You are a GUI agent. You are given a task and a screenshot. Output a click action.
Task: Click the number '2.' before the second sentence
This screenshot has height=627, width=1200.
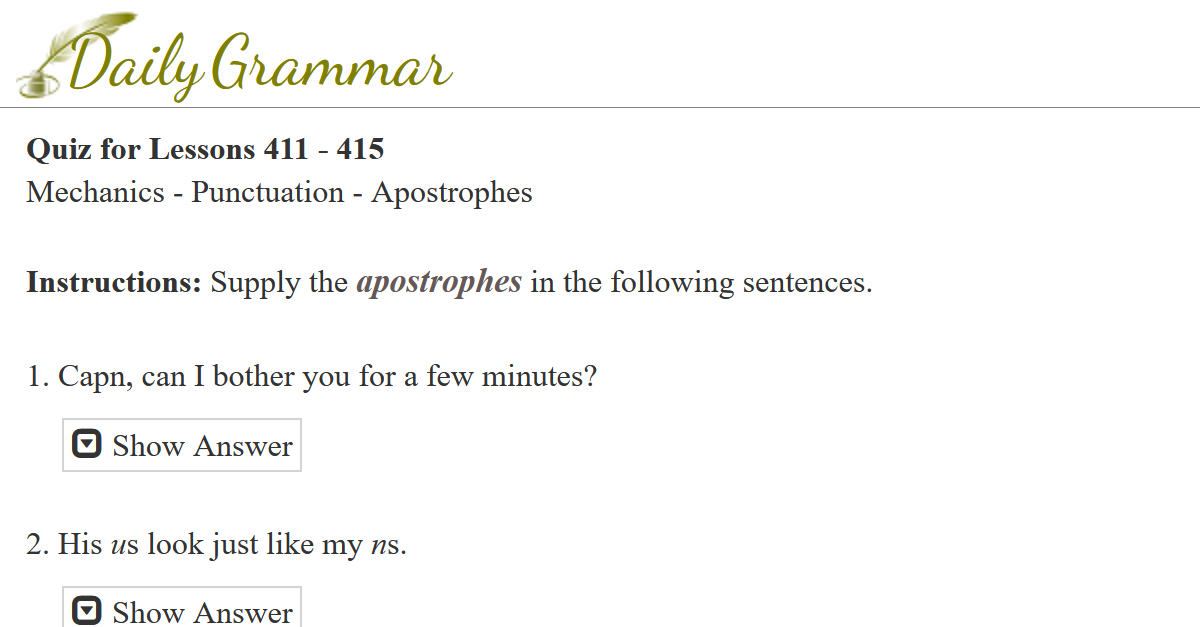click(x=38, y=545)
